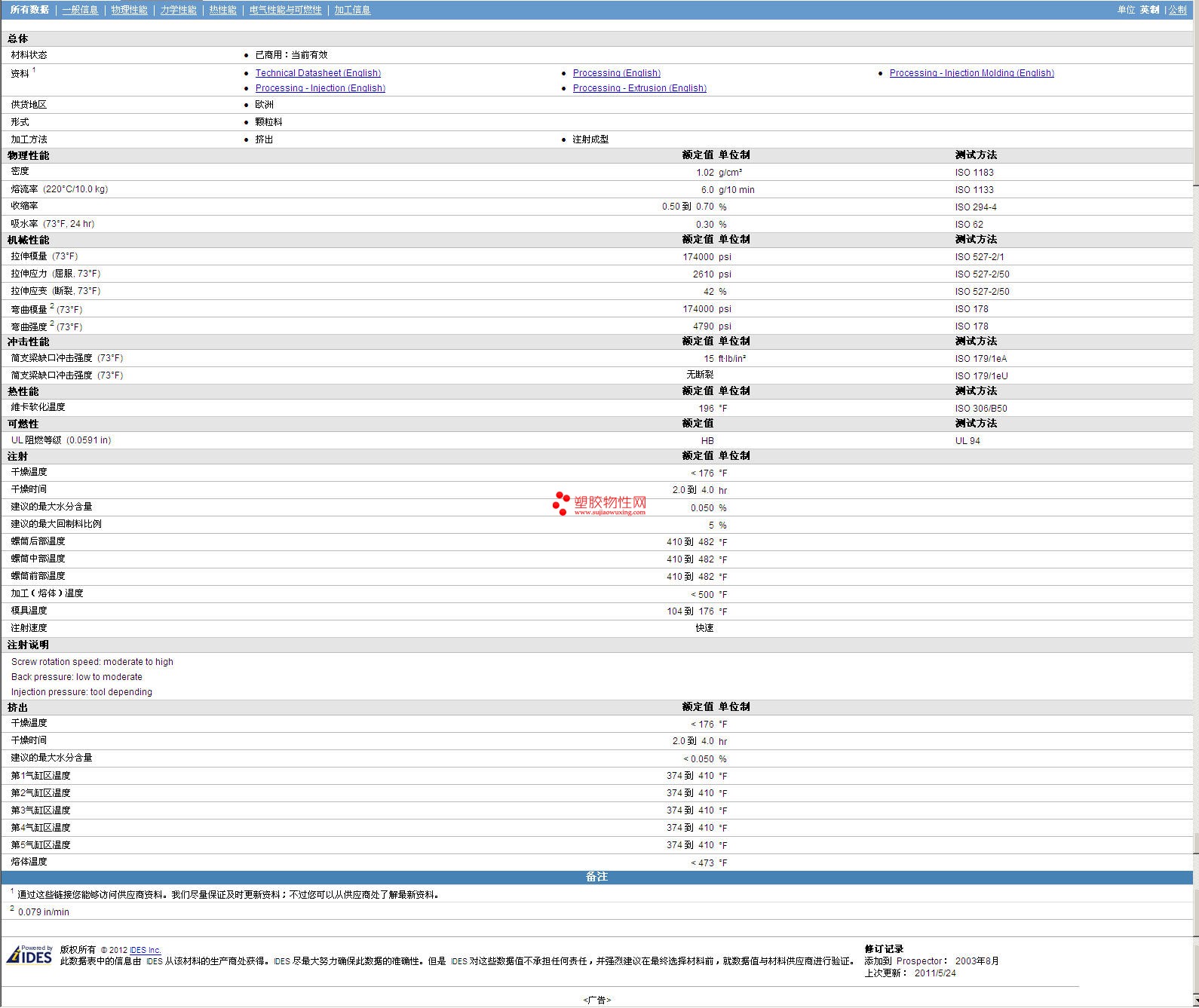
Task: Open the Technical Datasheet (English) link
Action: coord(317,73)
